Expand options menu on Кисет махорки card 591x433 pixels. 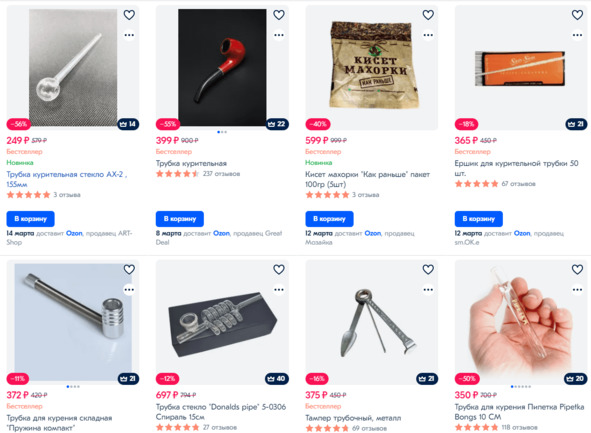[x=428, y=35]
